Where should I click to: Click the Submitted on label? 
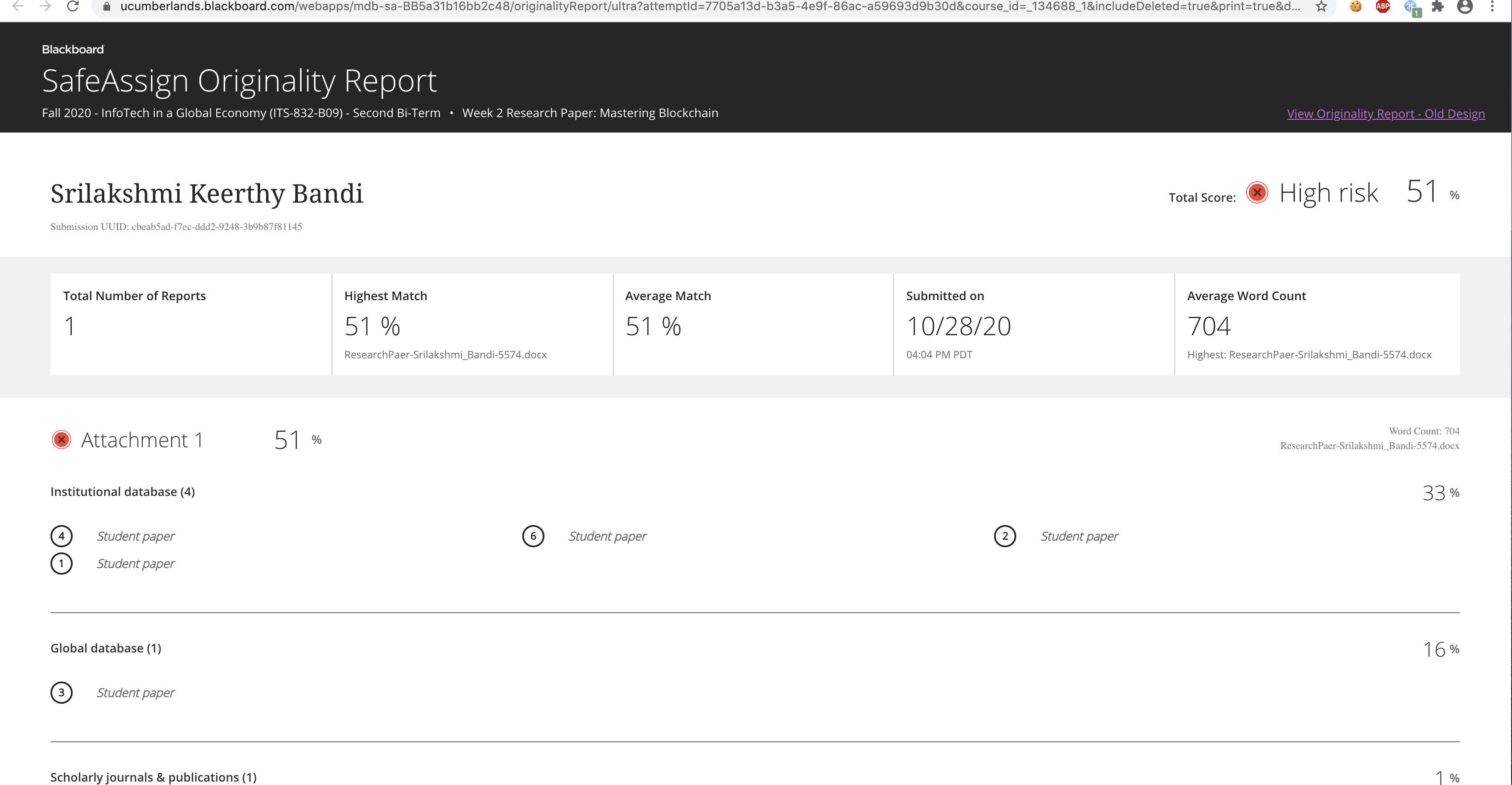coord(945,296)
